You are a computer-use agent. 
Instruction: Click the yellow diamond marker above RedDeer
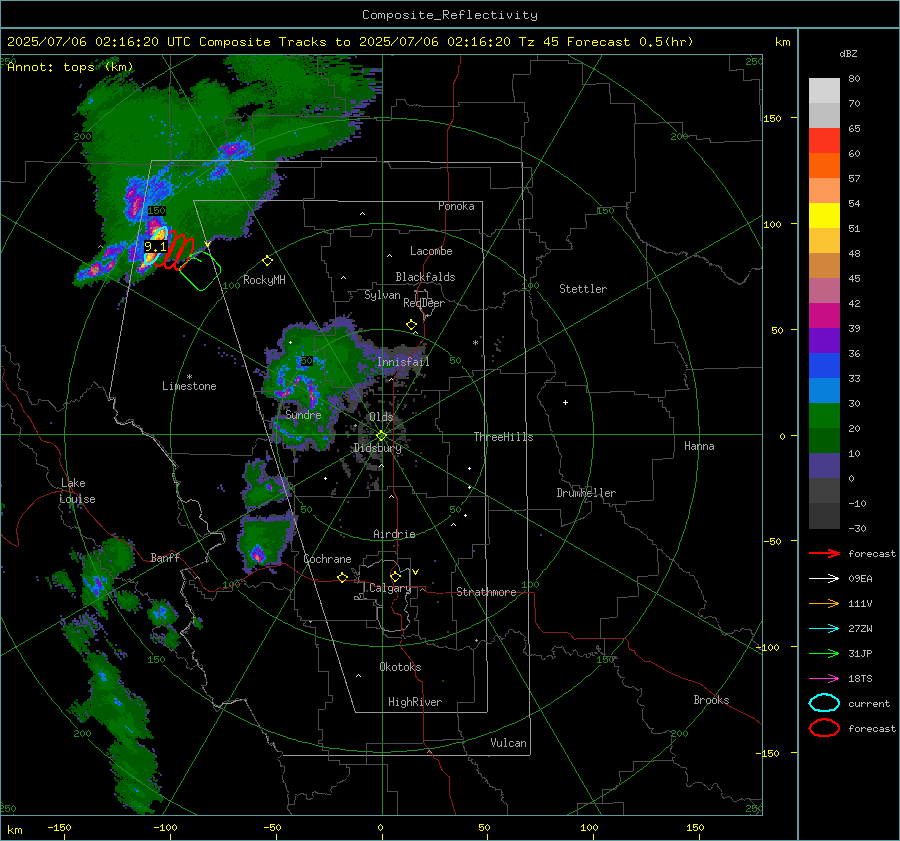coord(411,325)
